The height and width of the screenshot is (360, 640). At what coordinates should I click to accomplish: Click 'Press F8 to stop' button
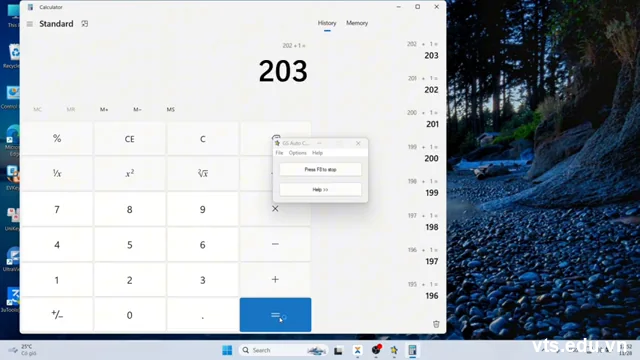tap(320, 169)
